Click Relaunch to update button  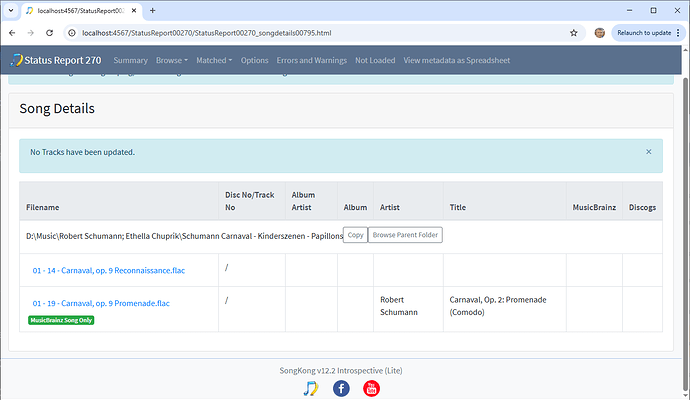pos(641,33)
